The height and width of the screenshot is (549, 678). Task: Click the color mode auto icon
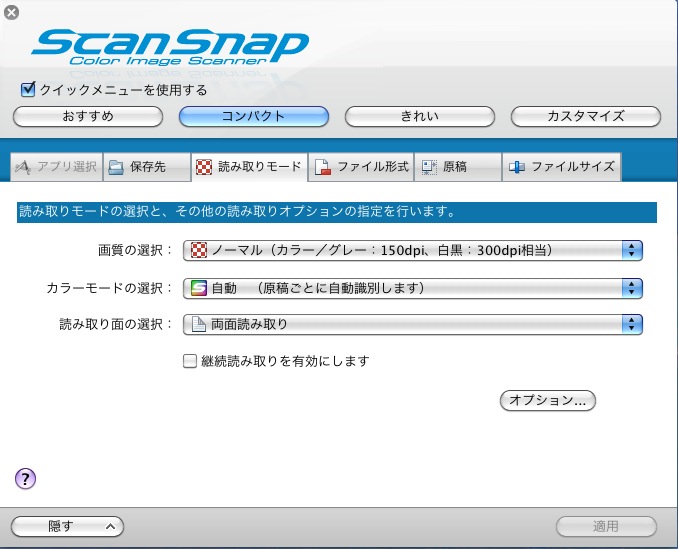(197, 288)
